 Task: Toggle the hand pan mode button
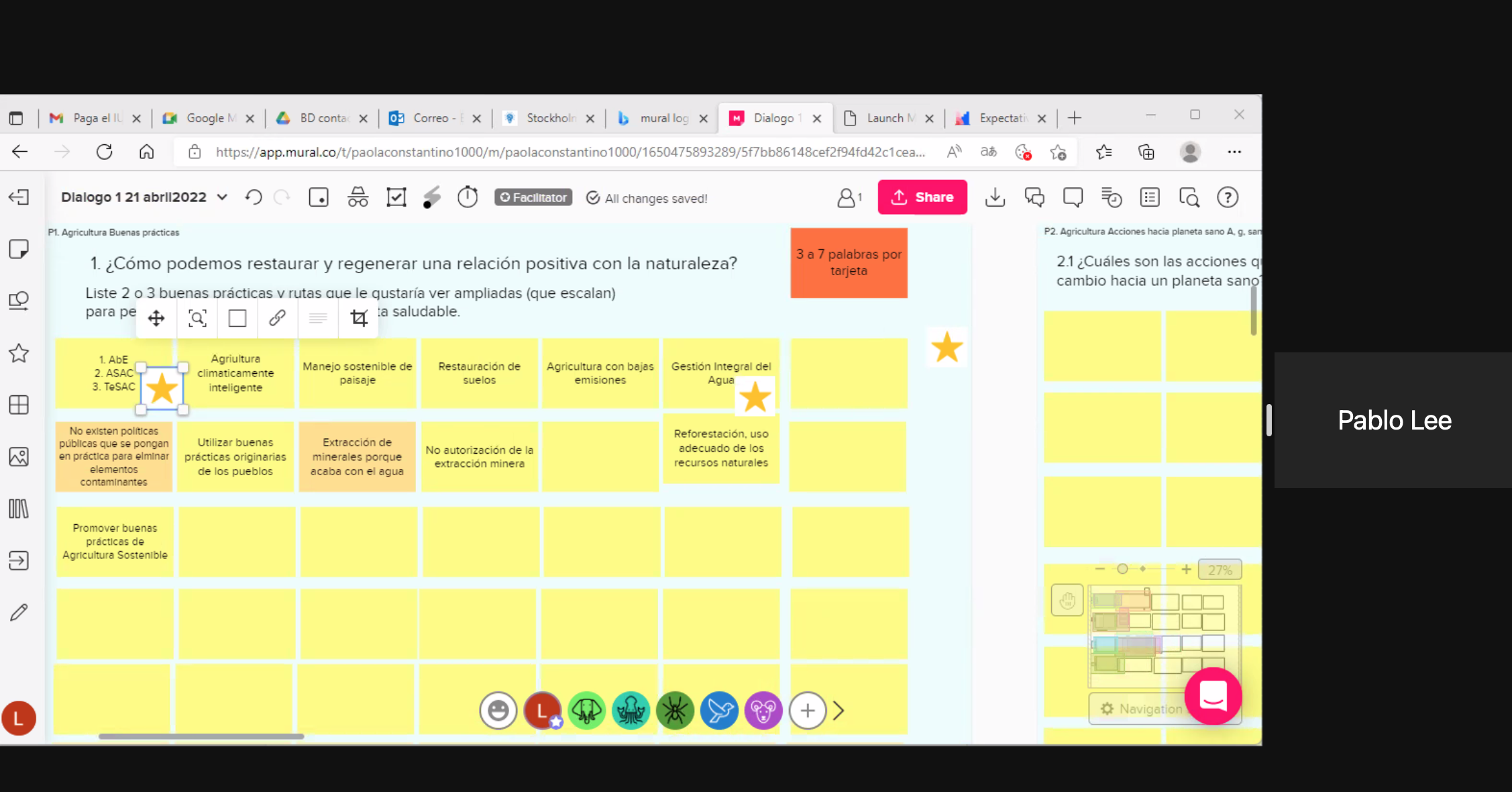coord(1067,600)
